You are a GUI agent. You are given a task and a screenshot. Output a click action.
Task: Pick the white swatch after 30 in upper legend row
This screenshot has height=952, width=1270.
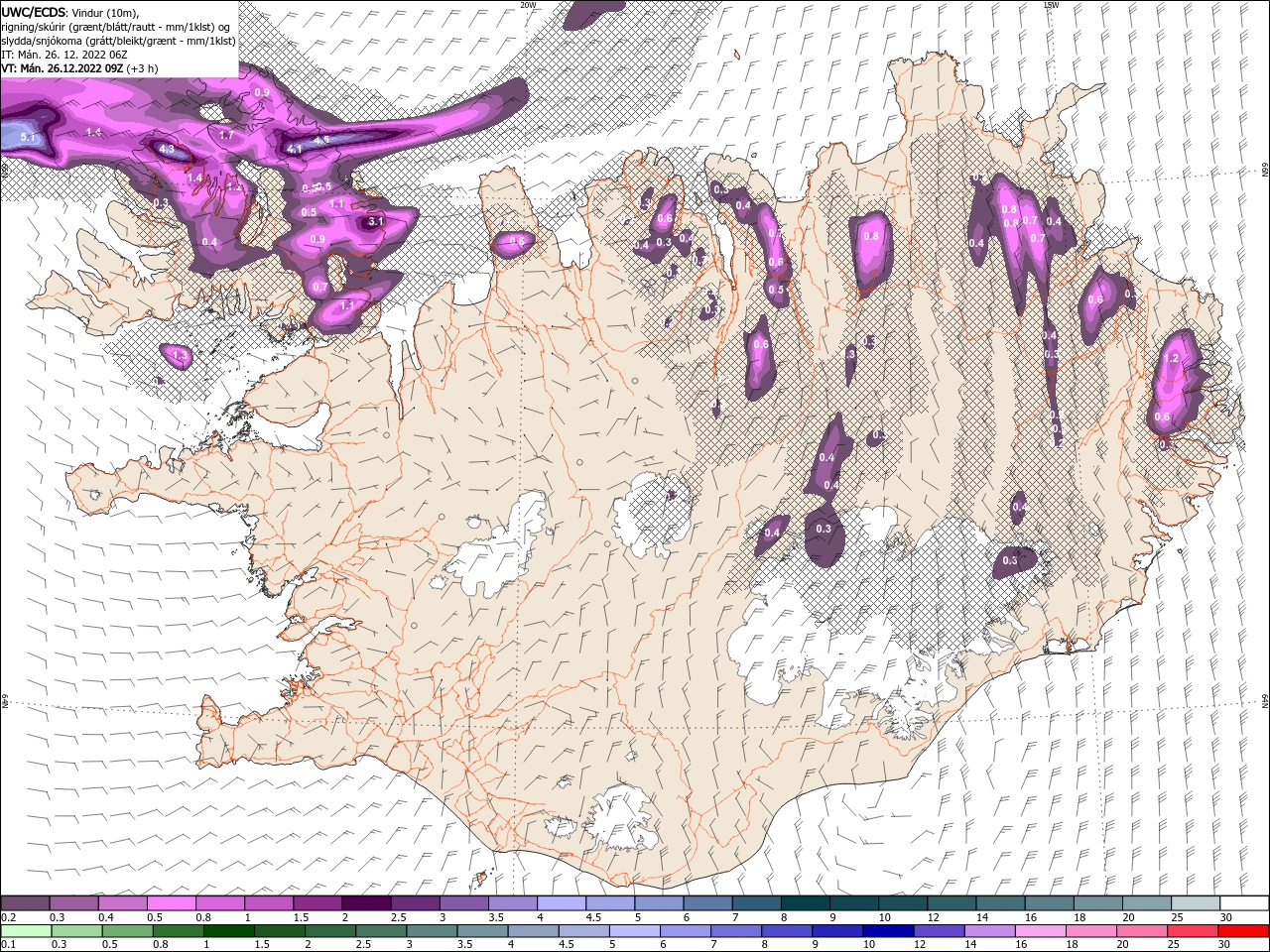point(1244,903)
